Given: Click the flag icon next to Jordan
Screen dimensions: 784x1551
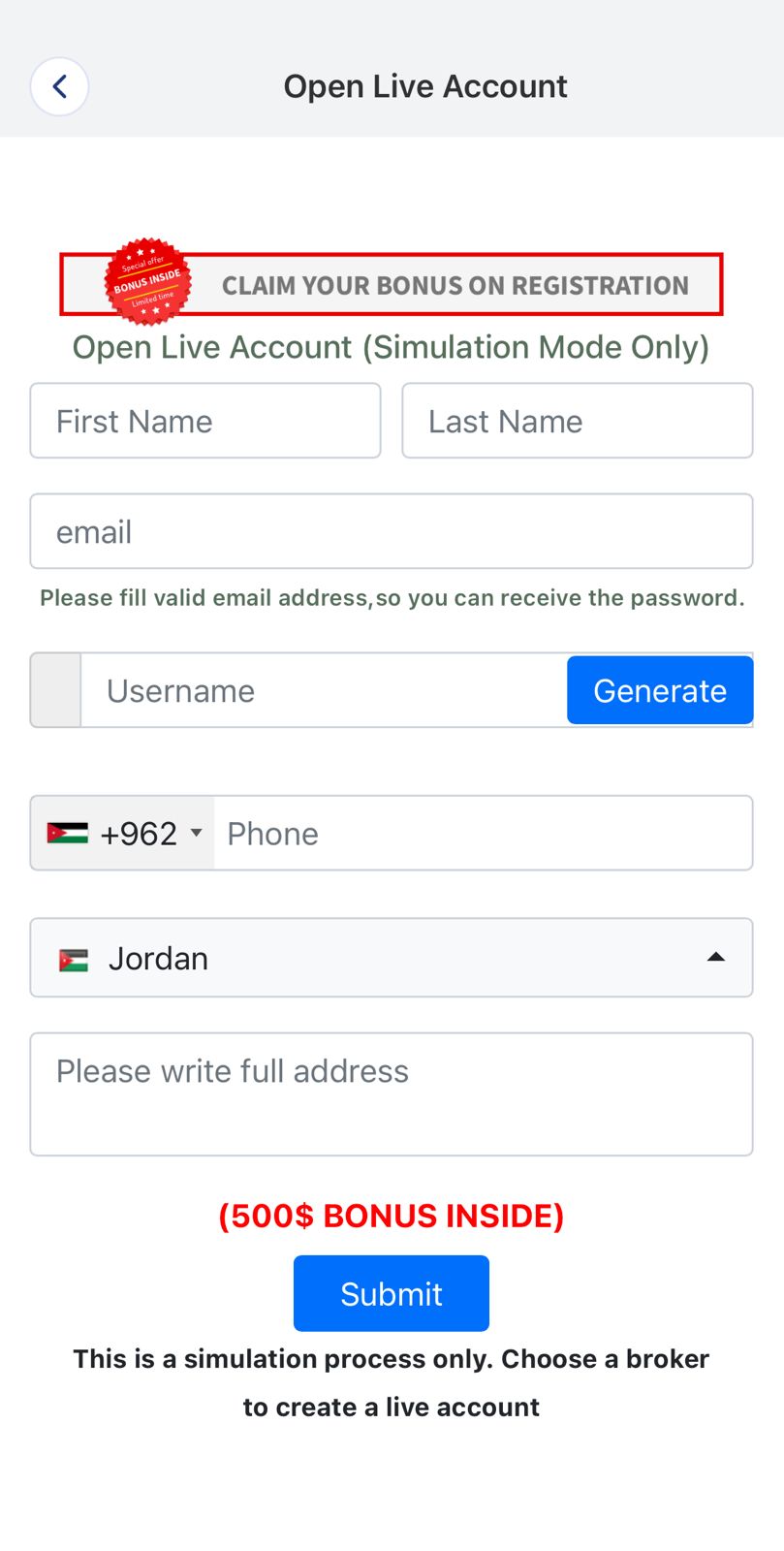Looking at the screenshot, I should coord(74,960).
